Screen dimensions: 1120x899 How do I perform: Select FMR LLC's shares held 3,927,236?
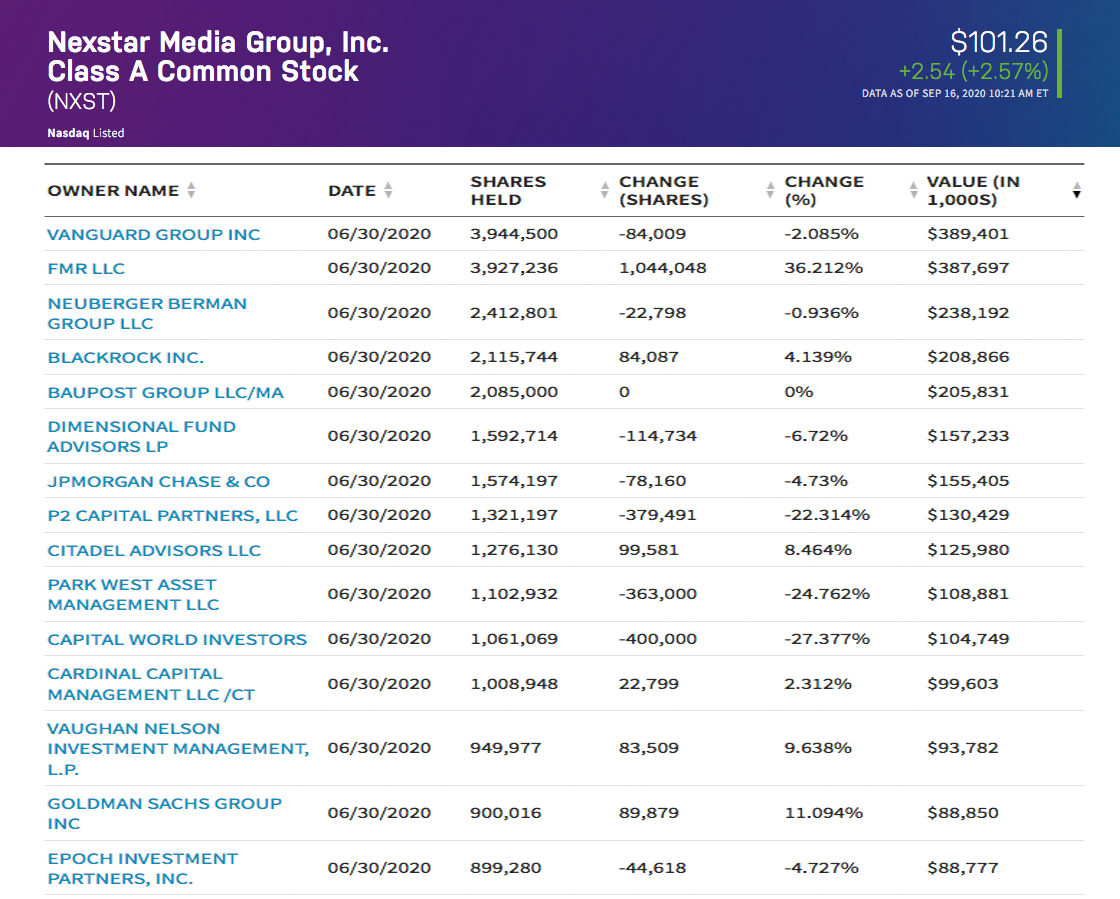pos(514,268)
